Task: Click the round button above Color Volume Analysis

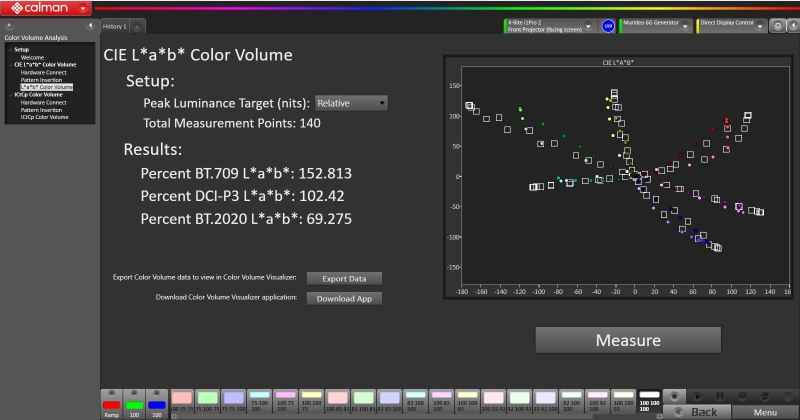Action: [x=9, y=25]
